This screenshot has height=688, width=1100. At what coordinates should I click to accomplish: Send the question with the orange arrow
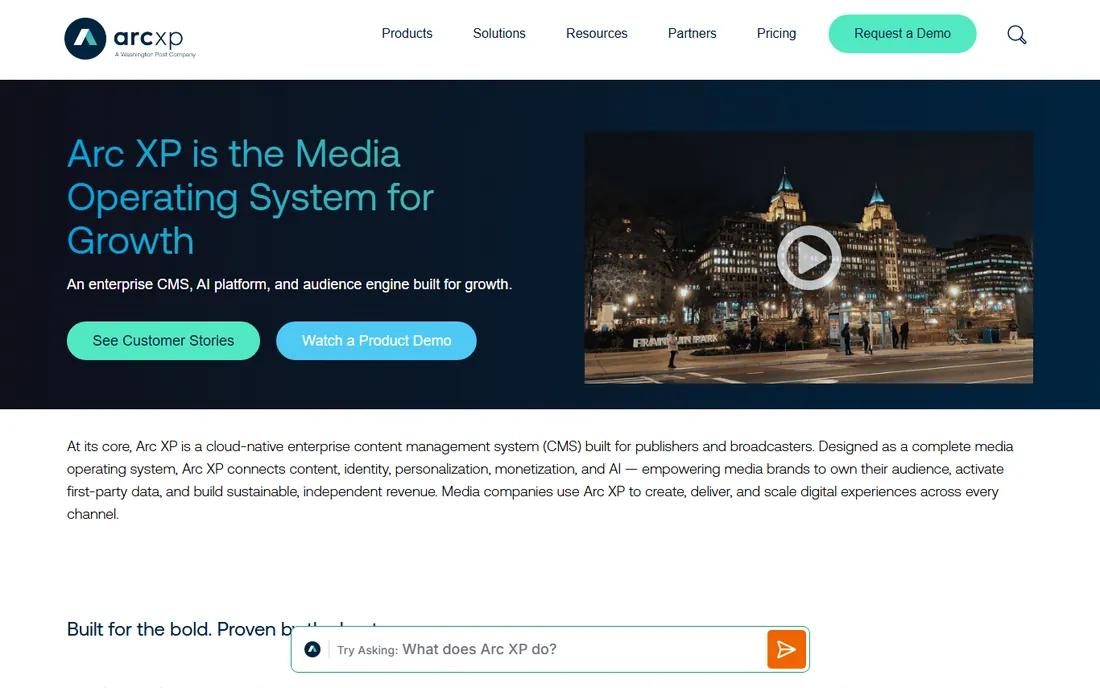(x=786, y=649)
